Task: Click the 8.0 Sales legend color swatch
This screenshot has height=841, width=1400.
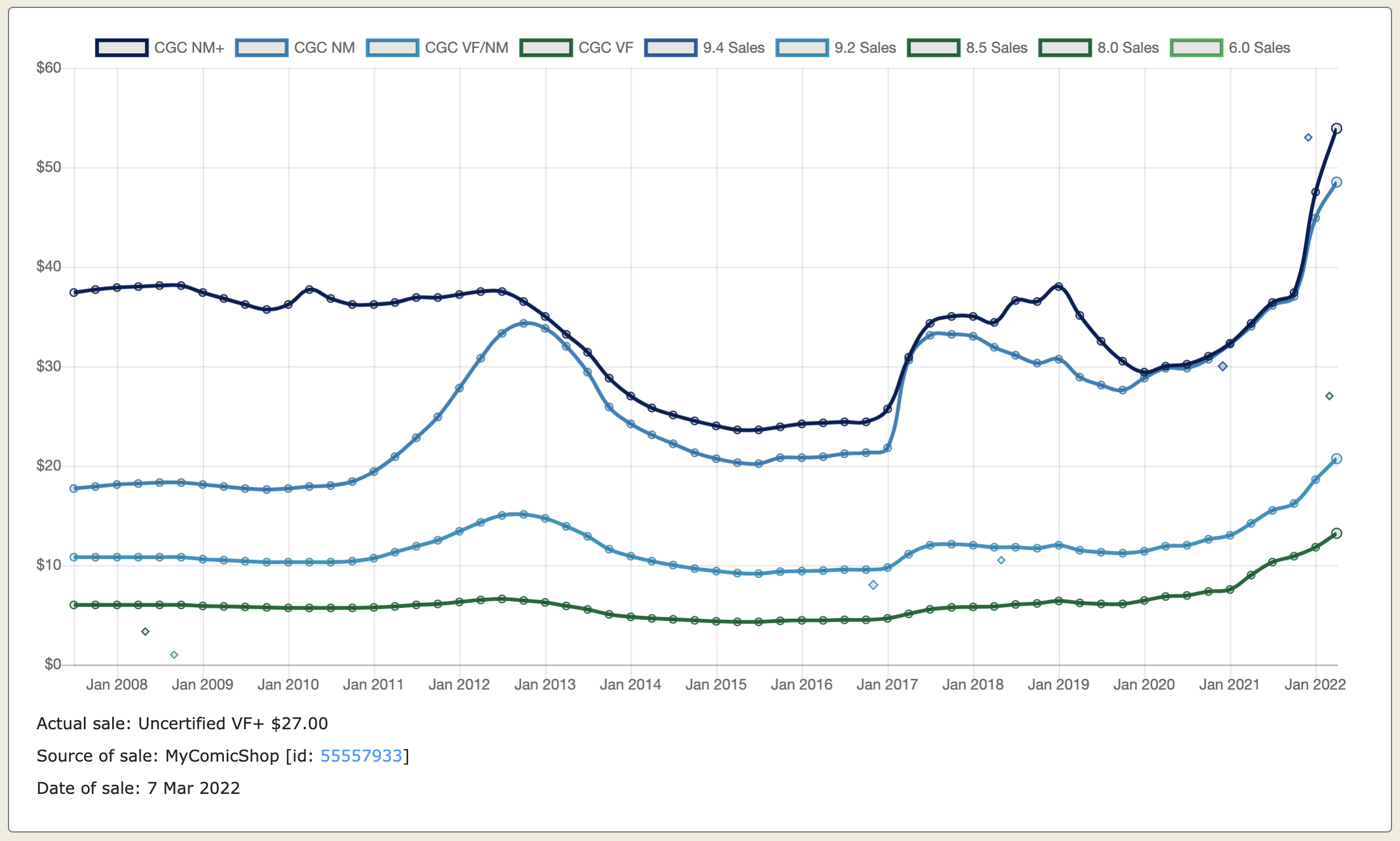Action: [x=1065, y=48]
